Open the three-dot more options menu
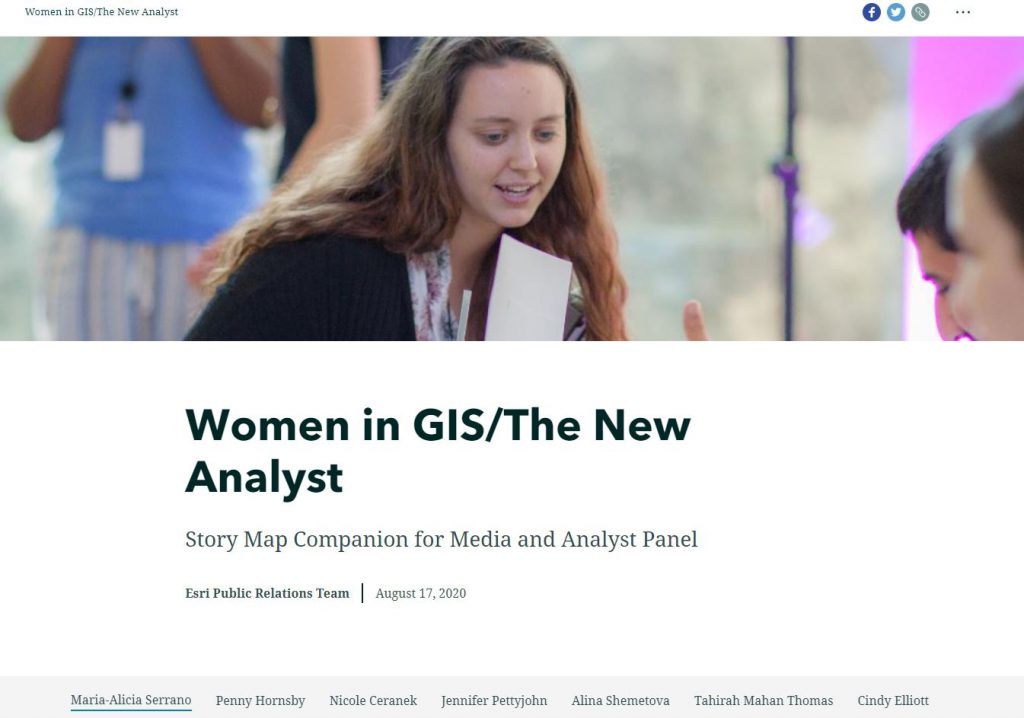 pyautogui.click(x=963, y=12)
